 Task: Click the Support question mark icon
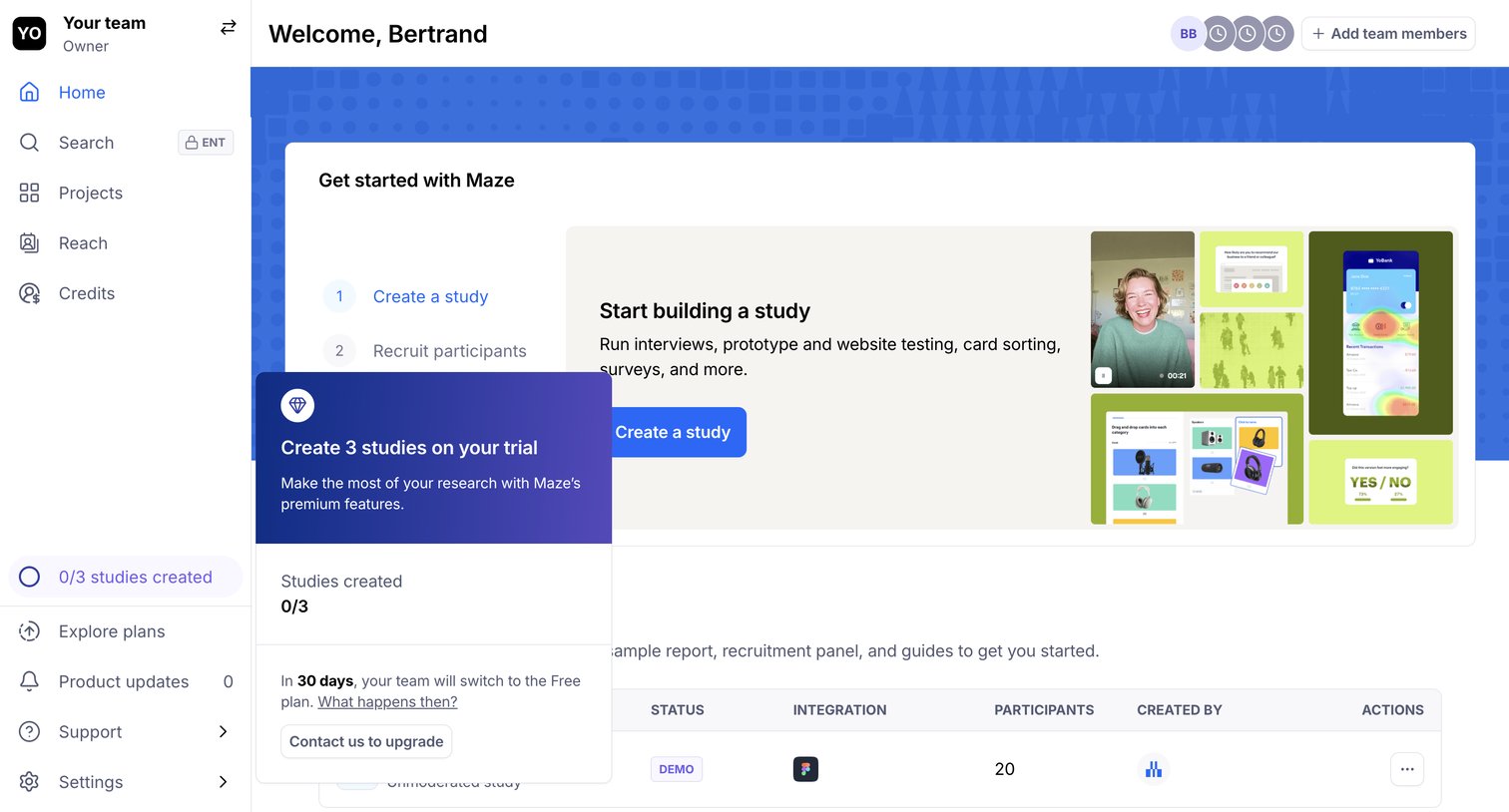point(30,732)
